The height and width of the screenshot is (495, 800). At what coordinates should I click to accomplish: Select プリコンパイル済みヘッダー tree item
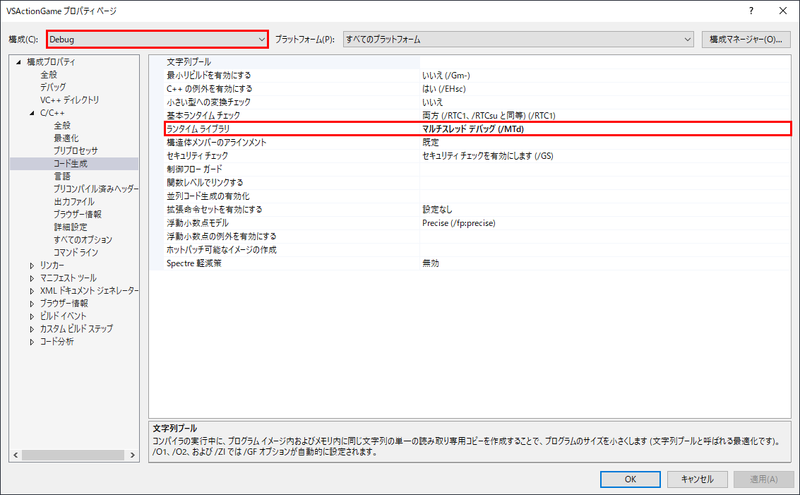click(96, 189)
